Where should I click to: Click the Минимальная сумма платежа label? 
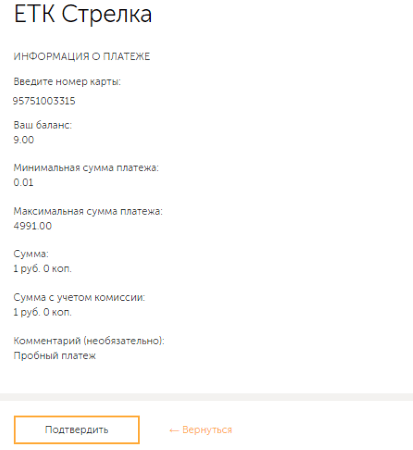point(86,167)
